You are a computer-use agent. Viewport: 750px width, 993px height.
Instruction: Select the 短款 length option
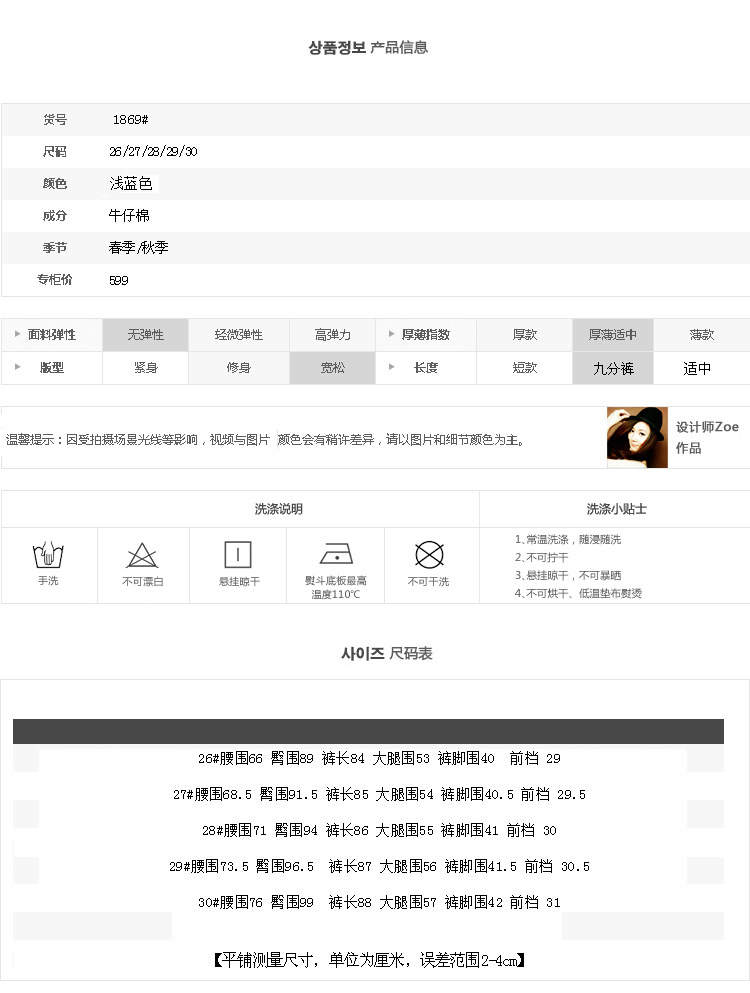pos(524,368)
